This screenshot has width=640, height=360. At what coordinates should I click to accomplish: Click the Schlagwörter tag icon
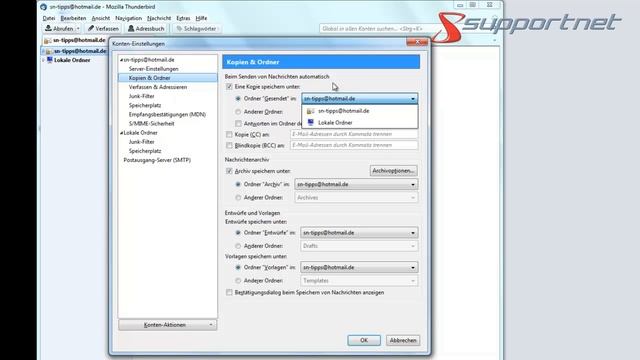coord(179,29)
